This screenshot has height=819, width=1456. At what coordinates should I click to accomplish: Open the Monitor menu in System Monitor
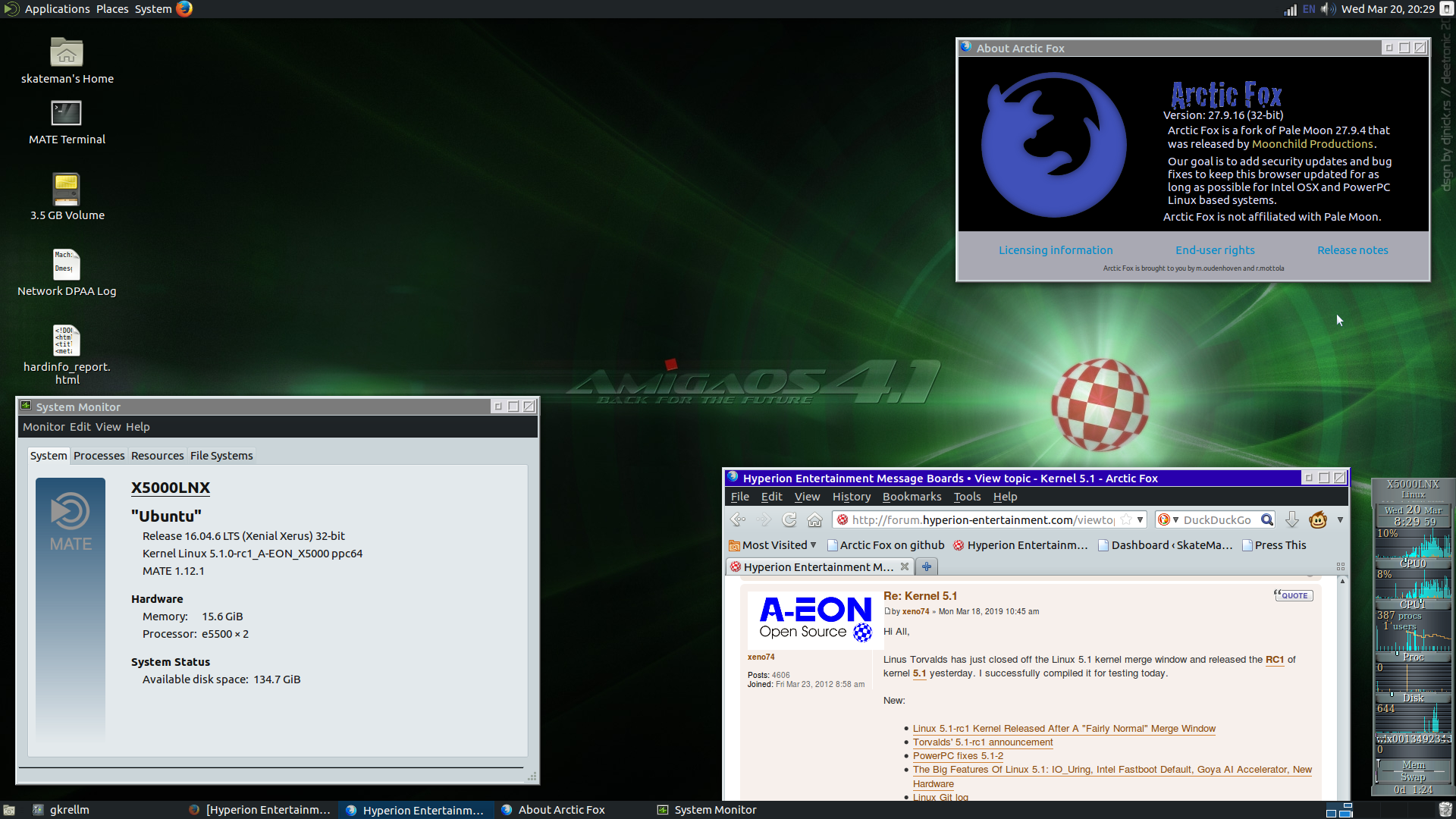(44, 427)
